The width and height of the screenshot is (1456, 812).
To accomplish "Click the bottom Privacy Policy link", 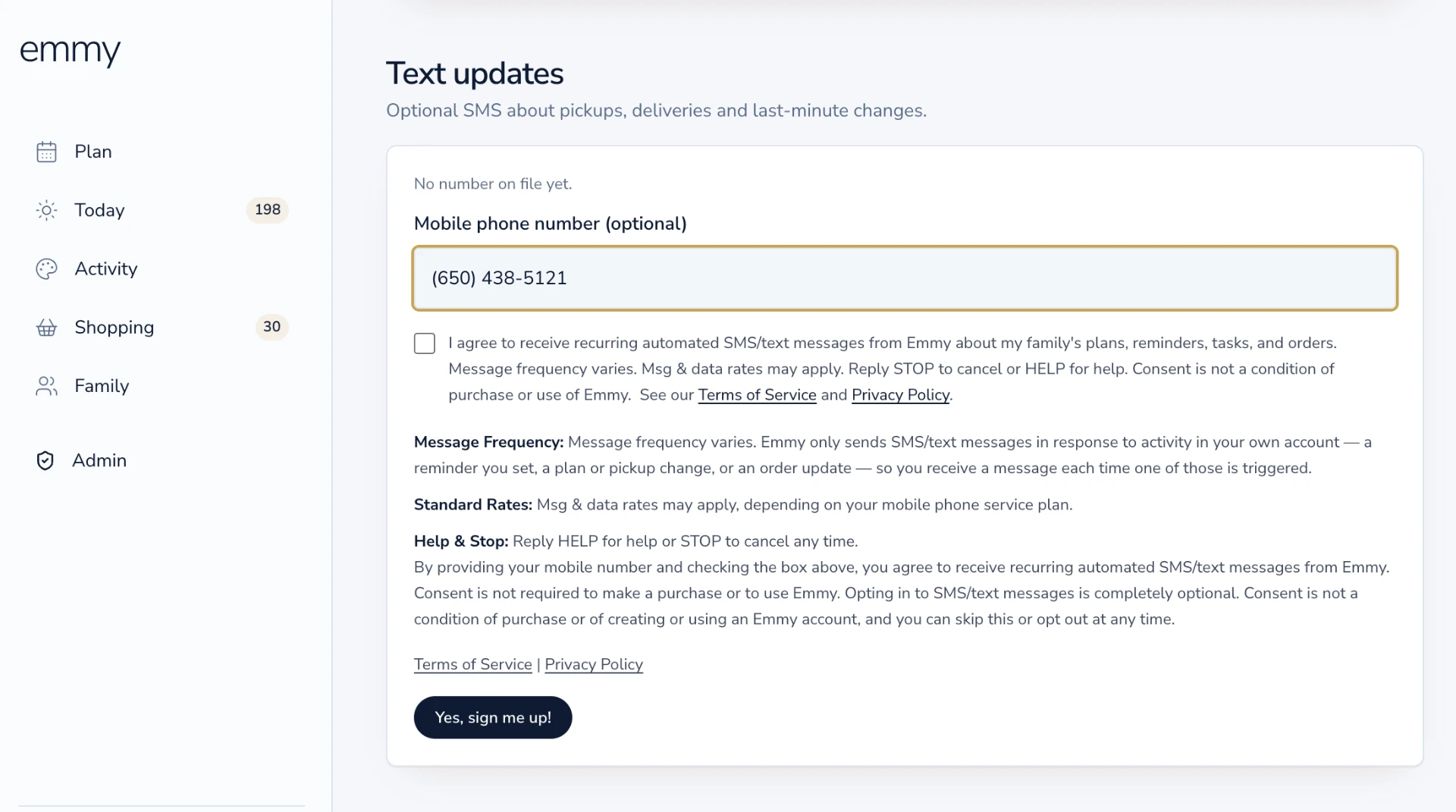I will [594, 664].
